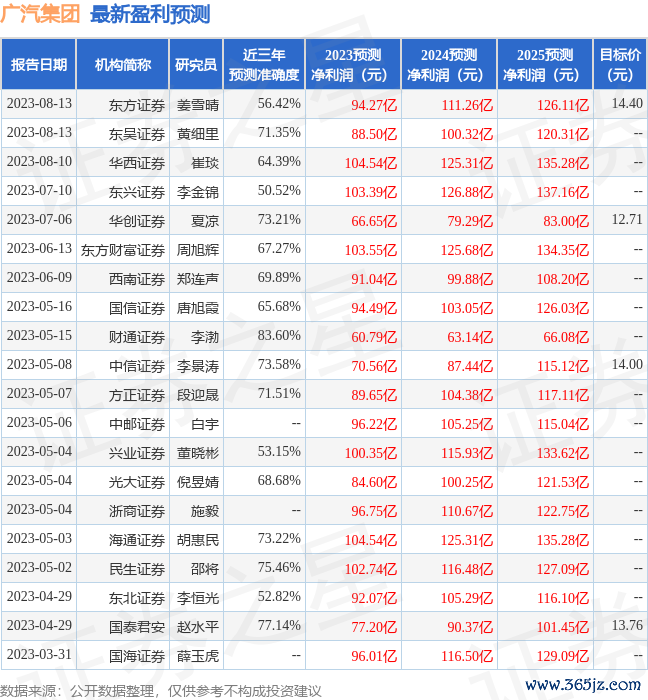
Task: Click the 广汽集团 title text
Action: click(x=40, y=14)
